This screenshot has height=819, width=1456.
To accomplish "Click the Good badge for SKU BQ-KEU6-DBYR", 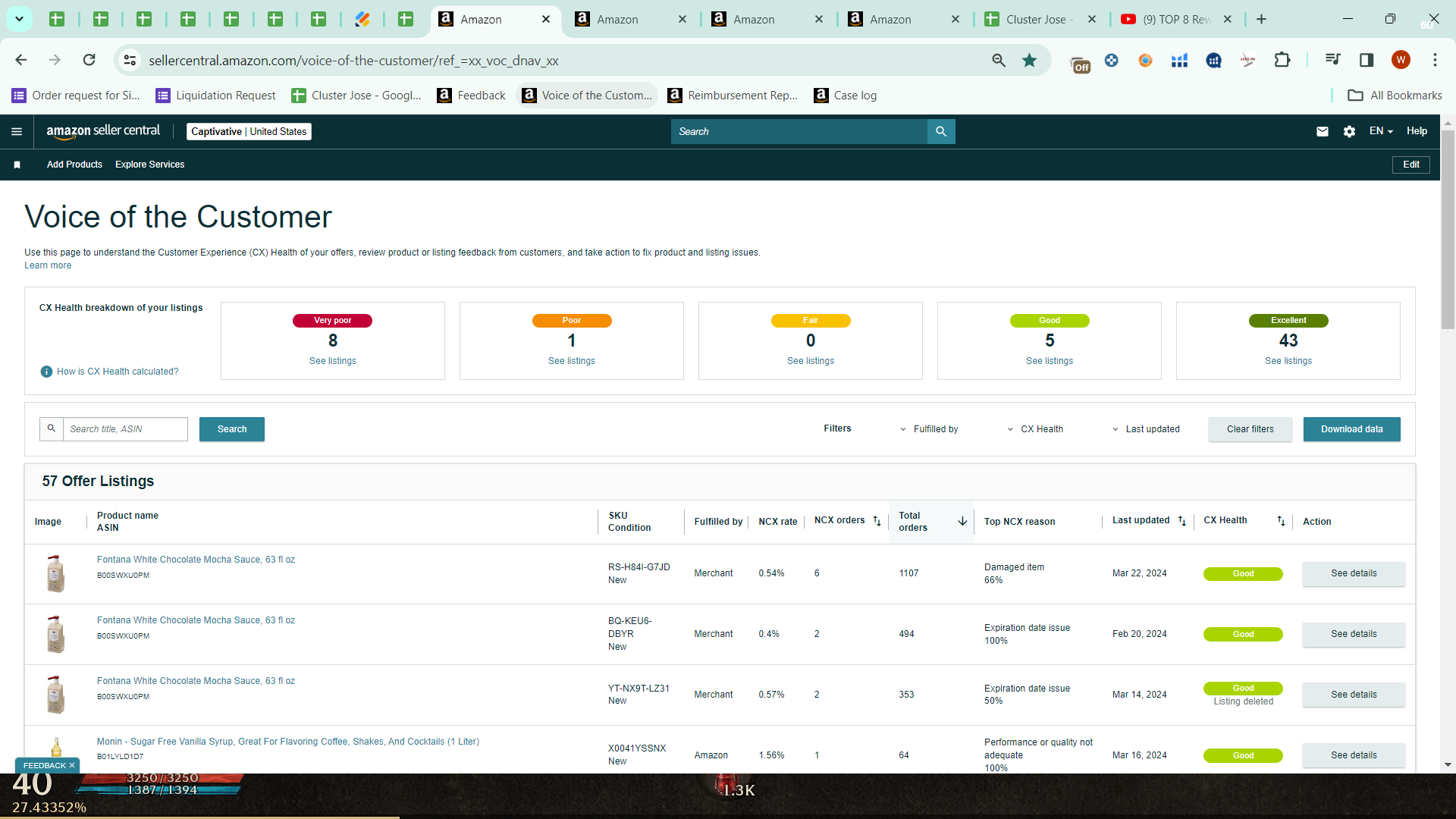I will click(x=1243, y=634).
